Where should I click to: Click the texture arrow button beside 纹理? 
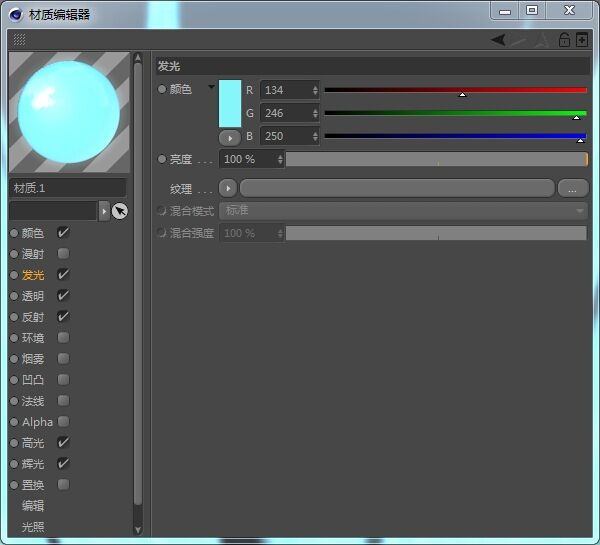[228, 188]
